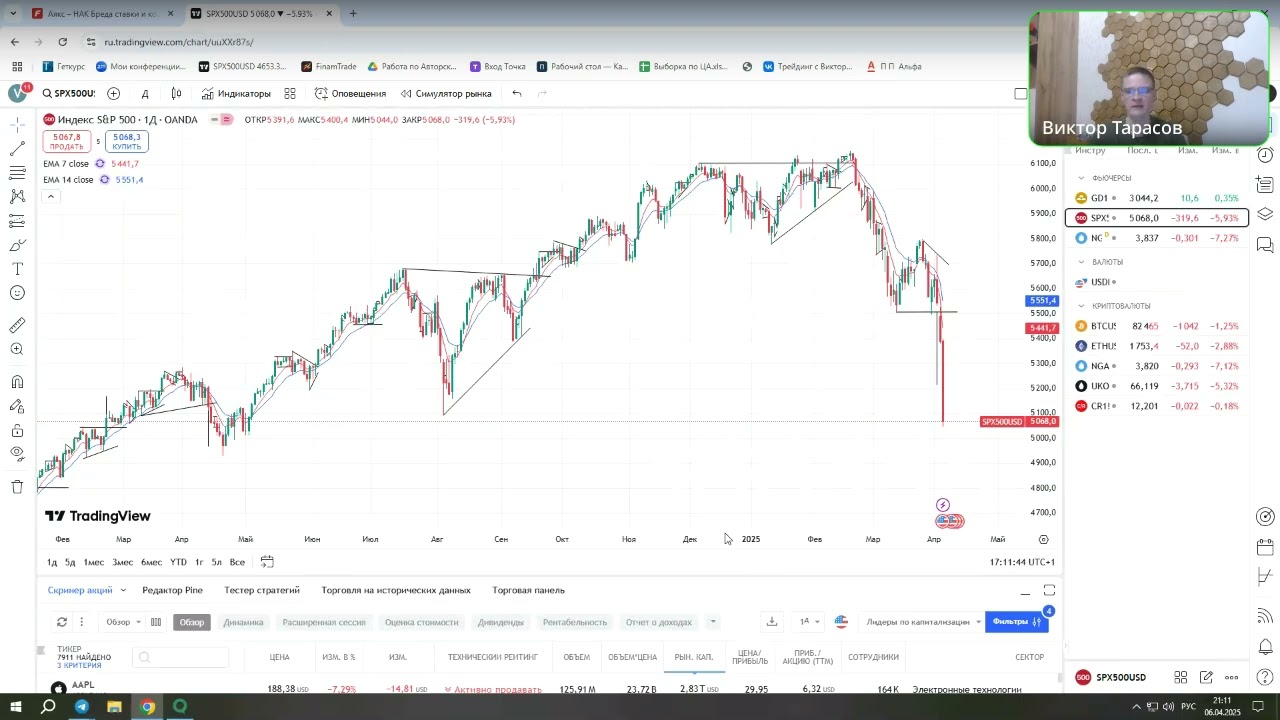Open the Обзор column set dropdown
The width and height of the screenshot is (1280, 720).
pos(124,622)
